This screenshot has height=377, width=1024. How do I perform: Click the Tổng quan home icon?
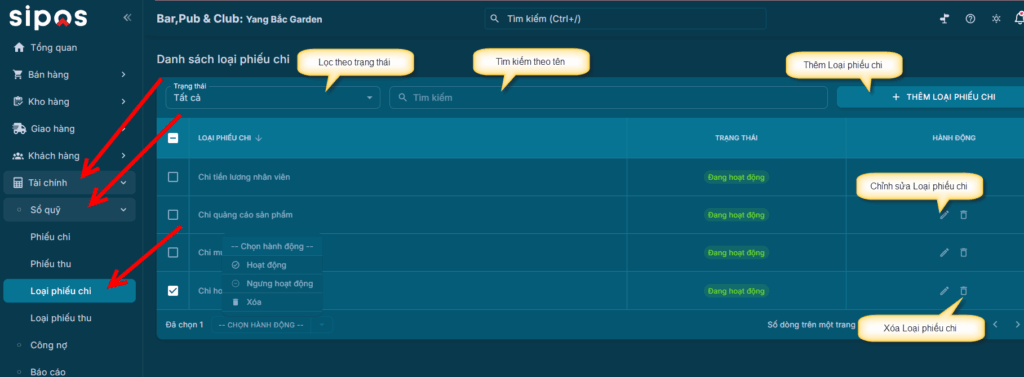point(19,48)
